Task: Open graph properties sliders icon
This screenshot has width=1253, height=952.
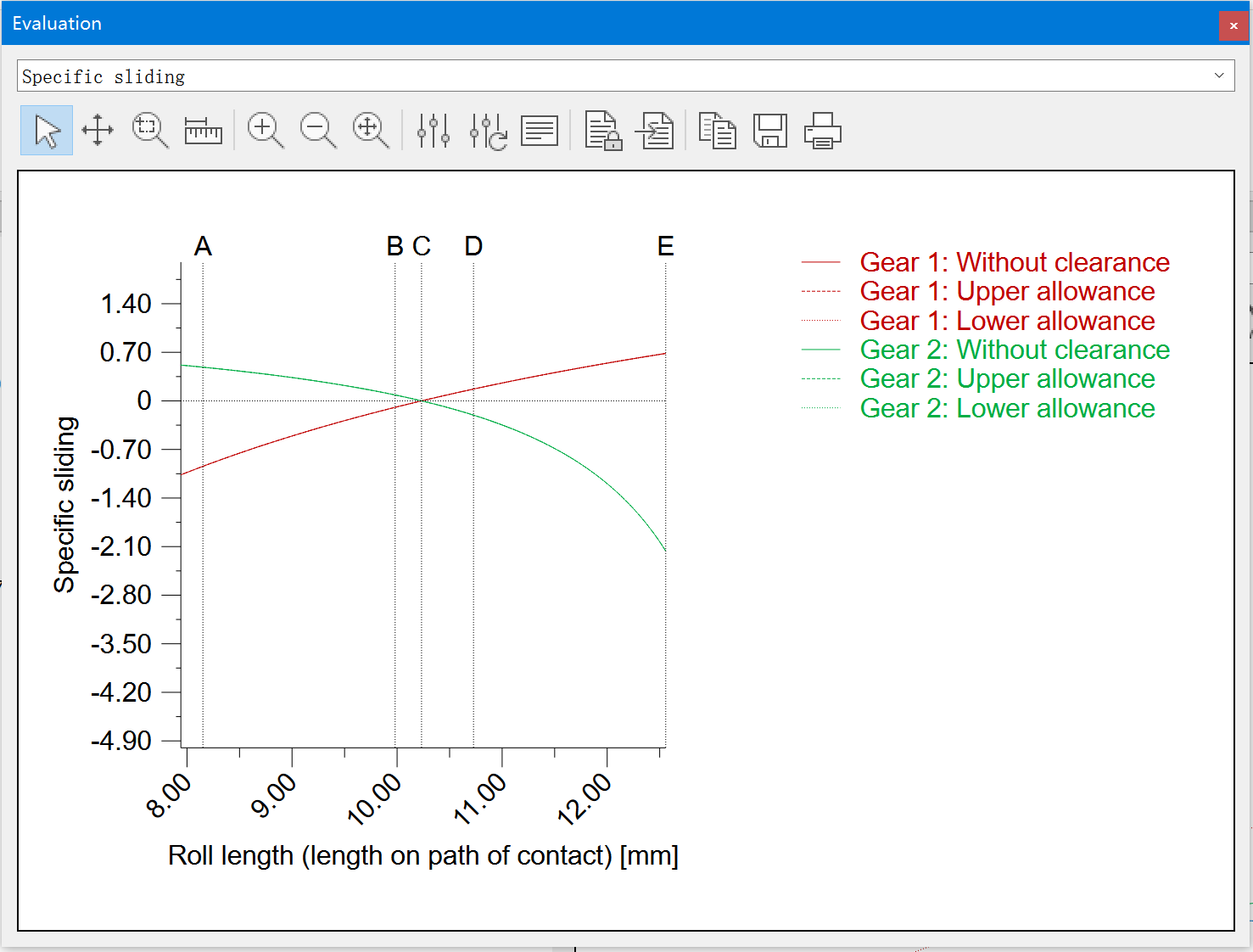Action: [434, 131]
